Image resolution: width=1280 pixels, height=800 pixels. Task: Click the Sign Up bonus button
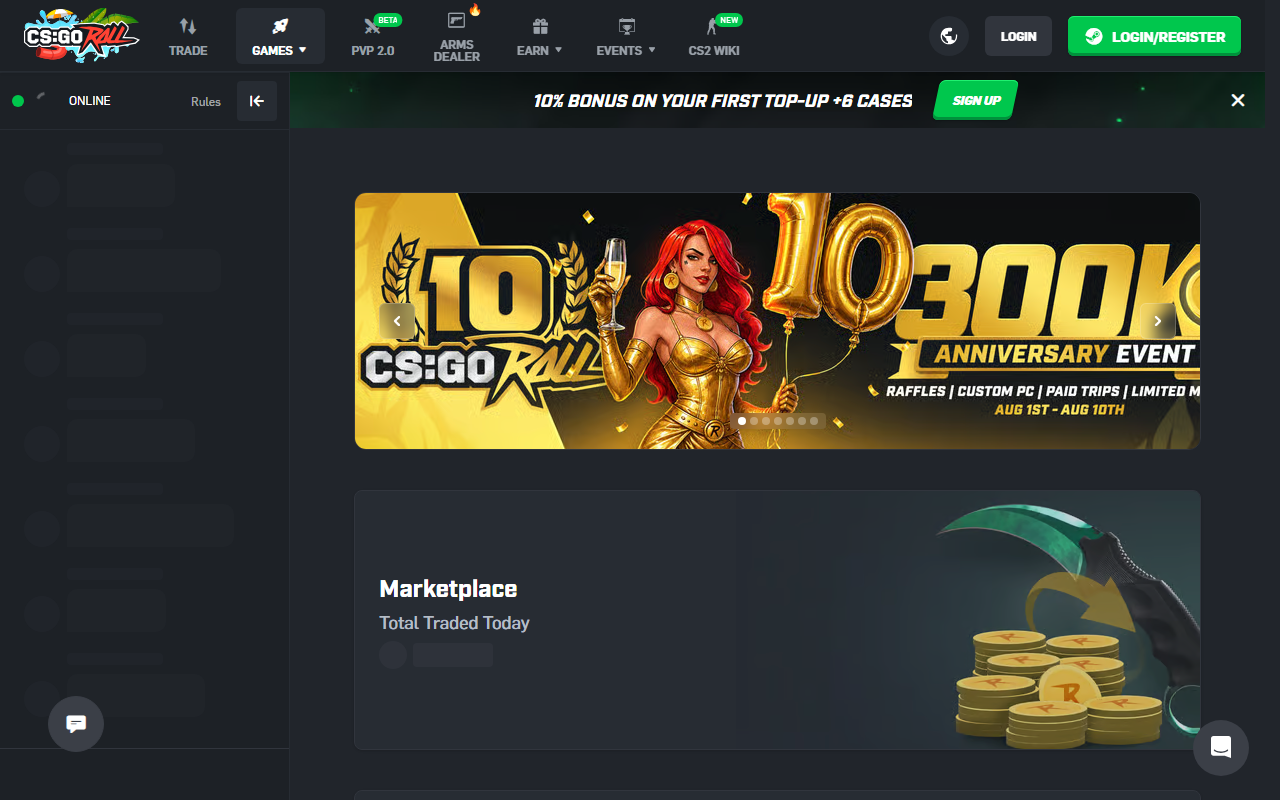click(976, 100)
